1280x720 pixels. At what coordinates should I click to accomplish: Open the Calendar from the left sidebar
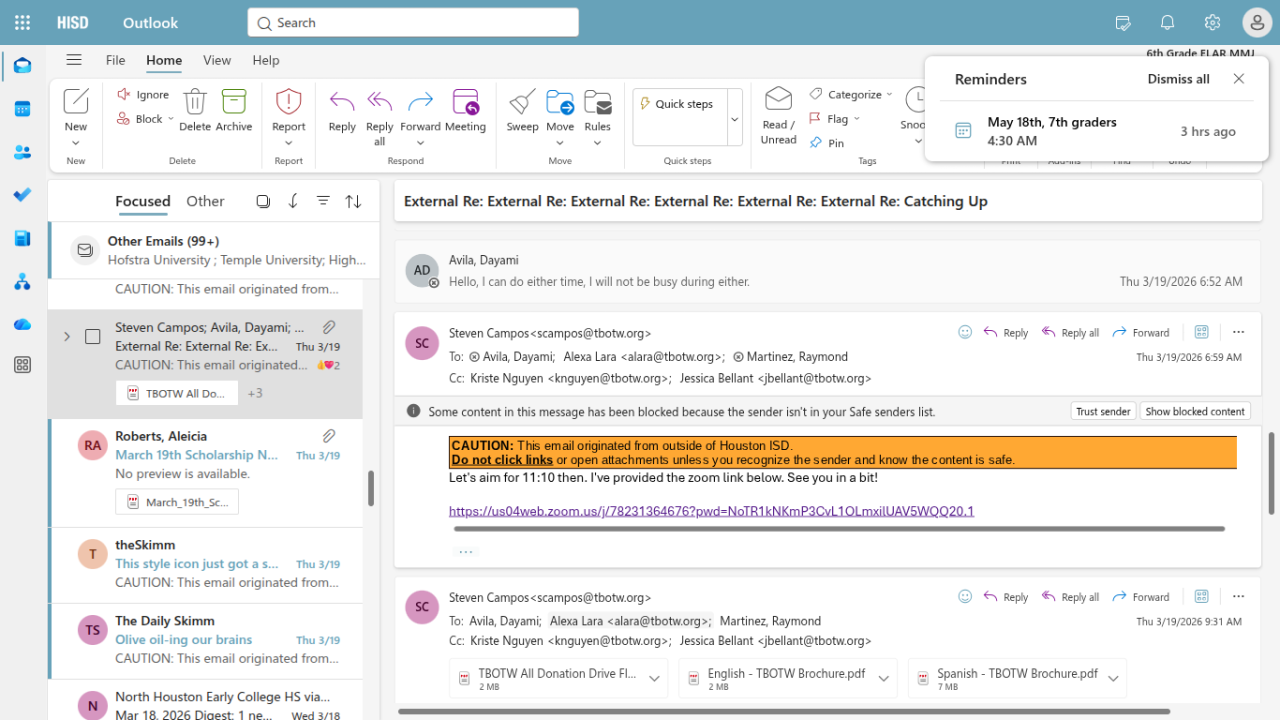tap(22, 109)
